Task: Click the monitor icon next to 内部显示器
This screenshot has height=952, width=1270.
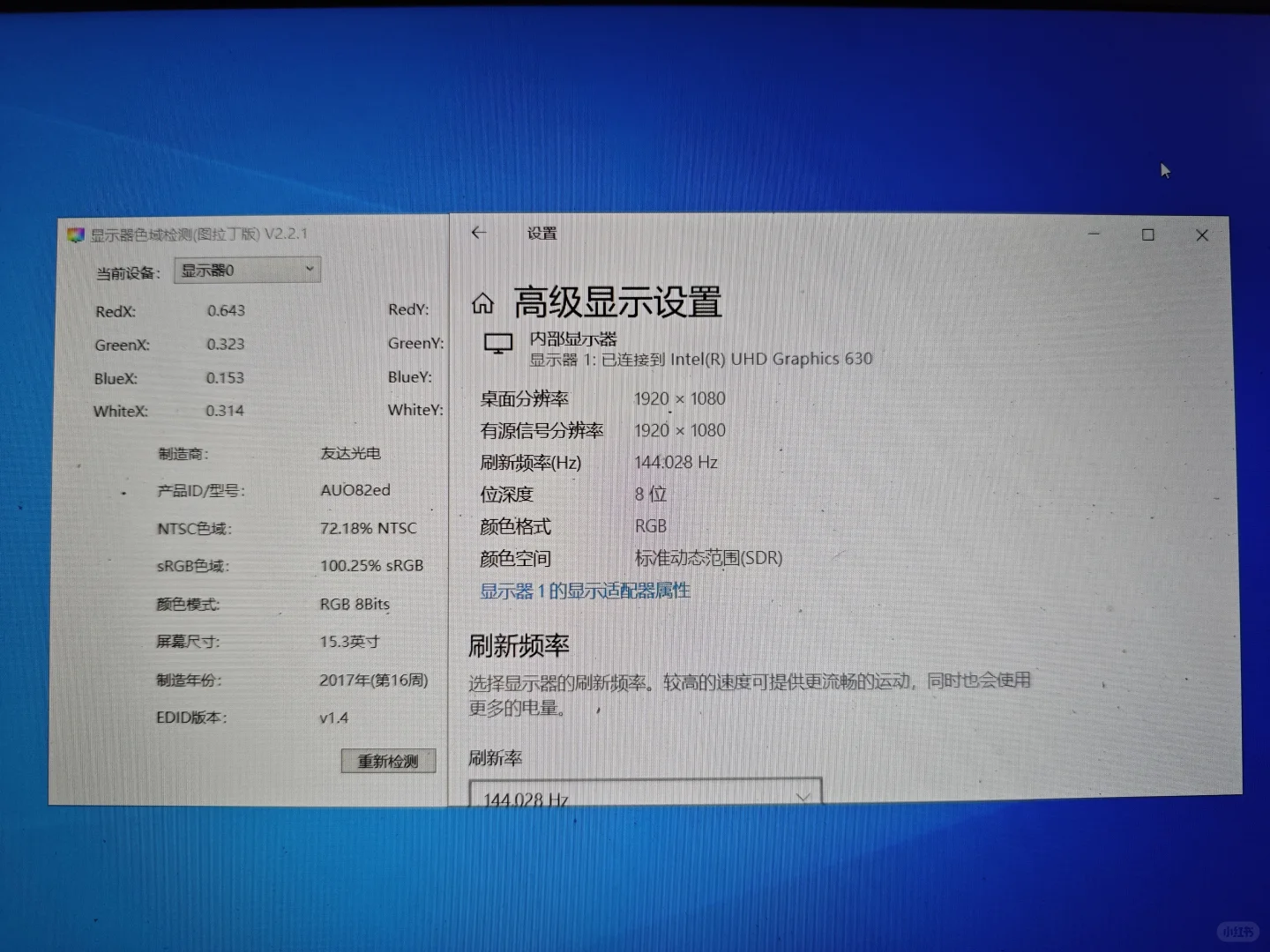Action: [x=498, y=344]
